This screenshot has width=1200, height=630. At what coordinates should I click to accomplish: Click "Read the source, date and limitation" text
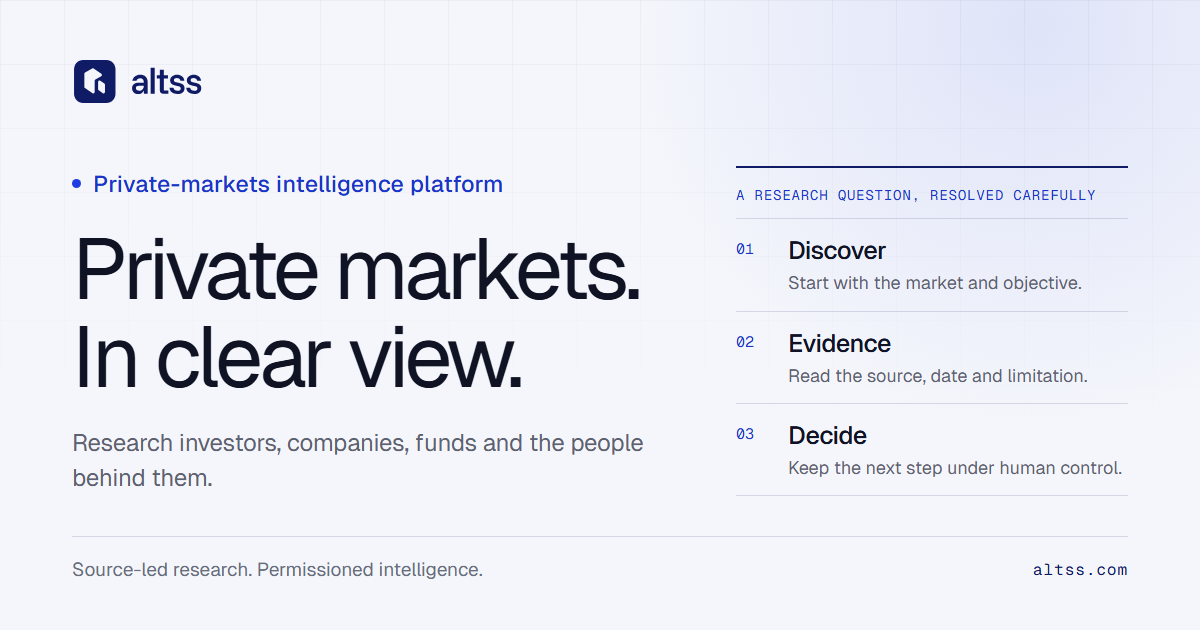click(938, 376)
